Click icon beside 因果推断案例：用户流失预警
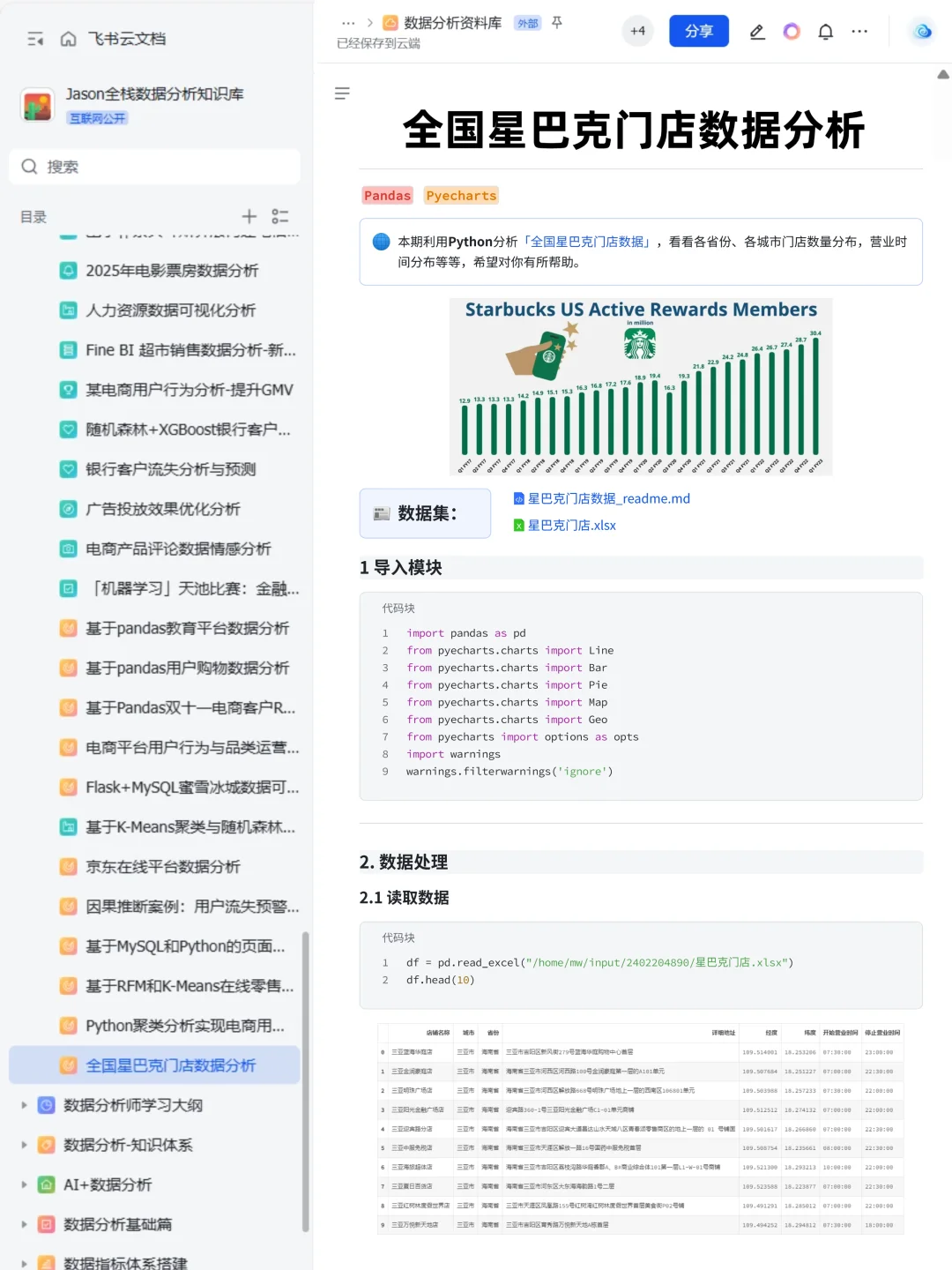This screenshot has height=1270, width=952. click(x=68, y=907)
